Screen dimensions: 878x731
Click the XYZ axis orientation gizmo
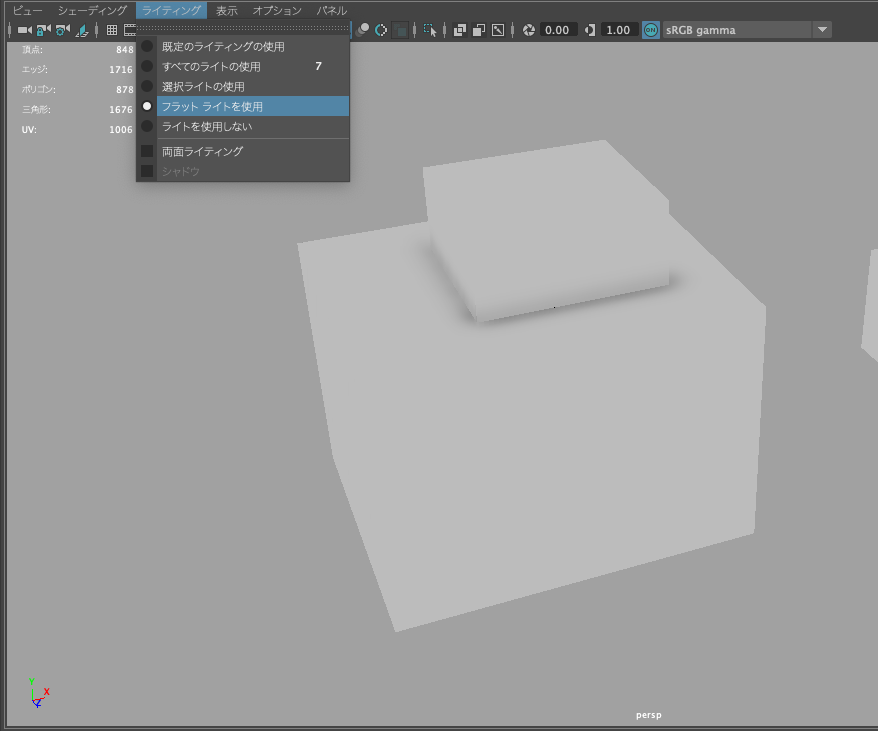[x=38, y=693]
